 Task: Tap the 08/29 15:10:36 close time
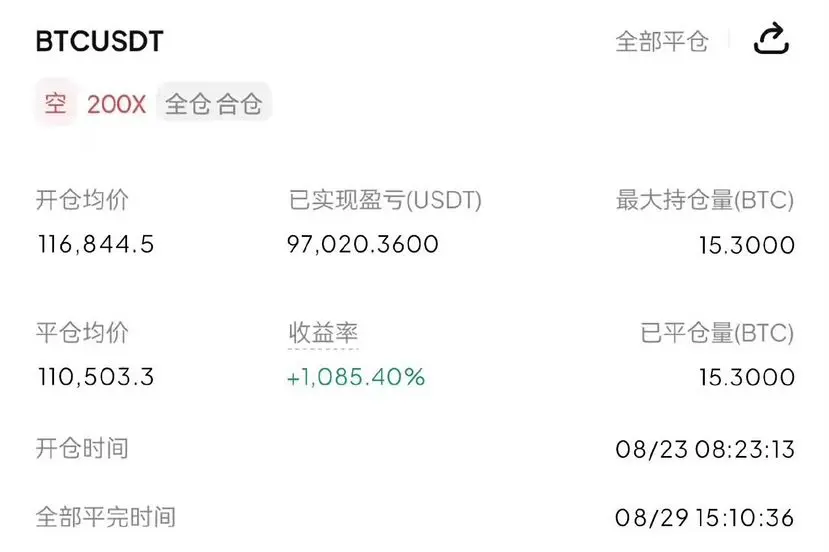pos(705,517)
